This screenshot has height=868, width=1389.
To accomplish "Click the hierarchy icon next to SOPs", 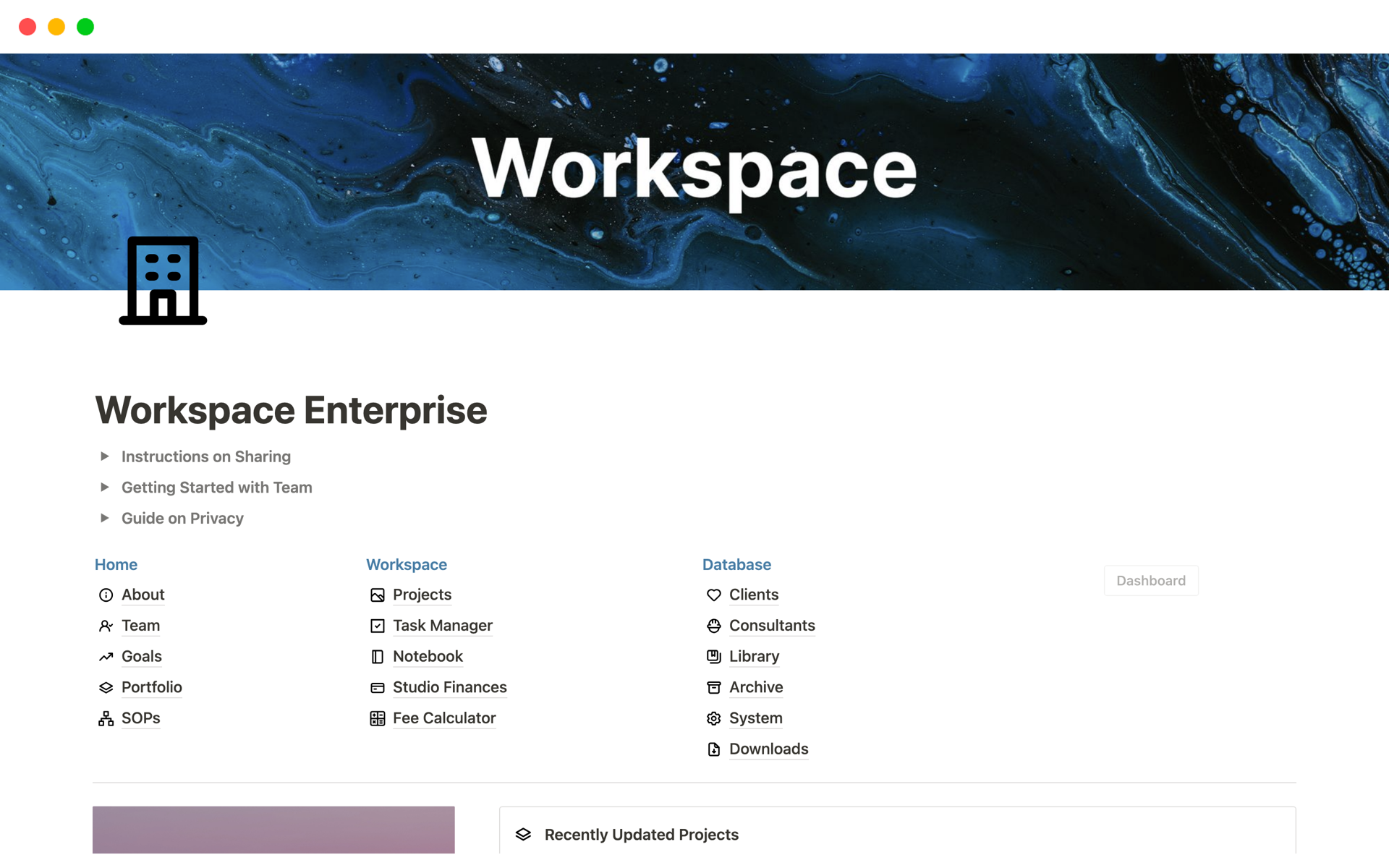I will (x=106, y=718).
